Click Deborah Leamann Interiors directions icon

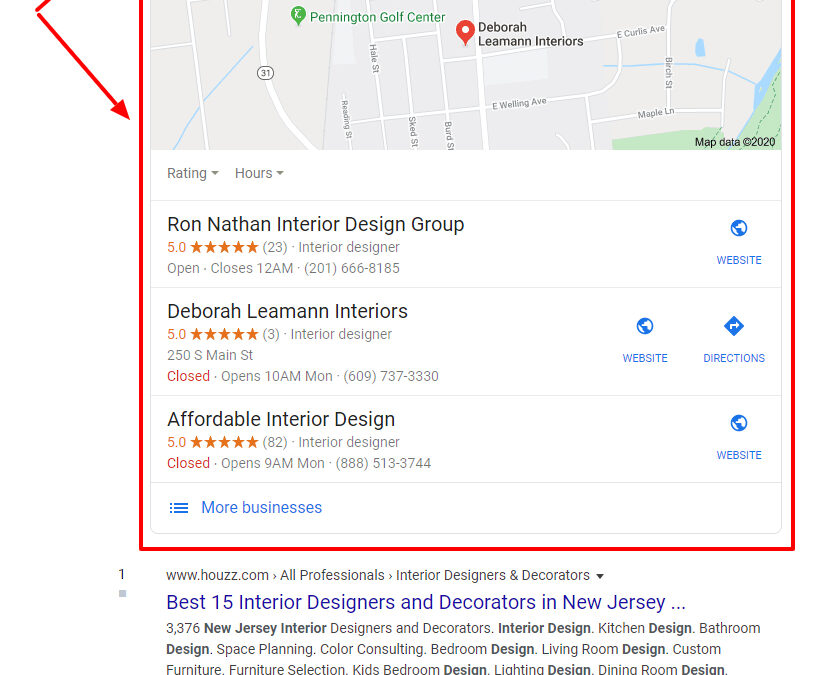[x=734, y=326]
